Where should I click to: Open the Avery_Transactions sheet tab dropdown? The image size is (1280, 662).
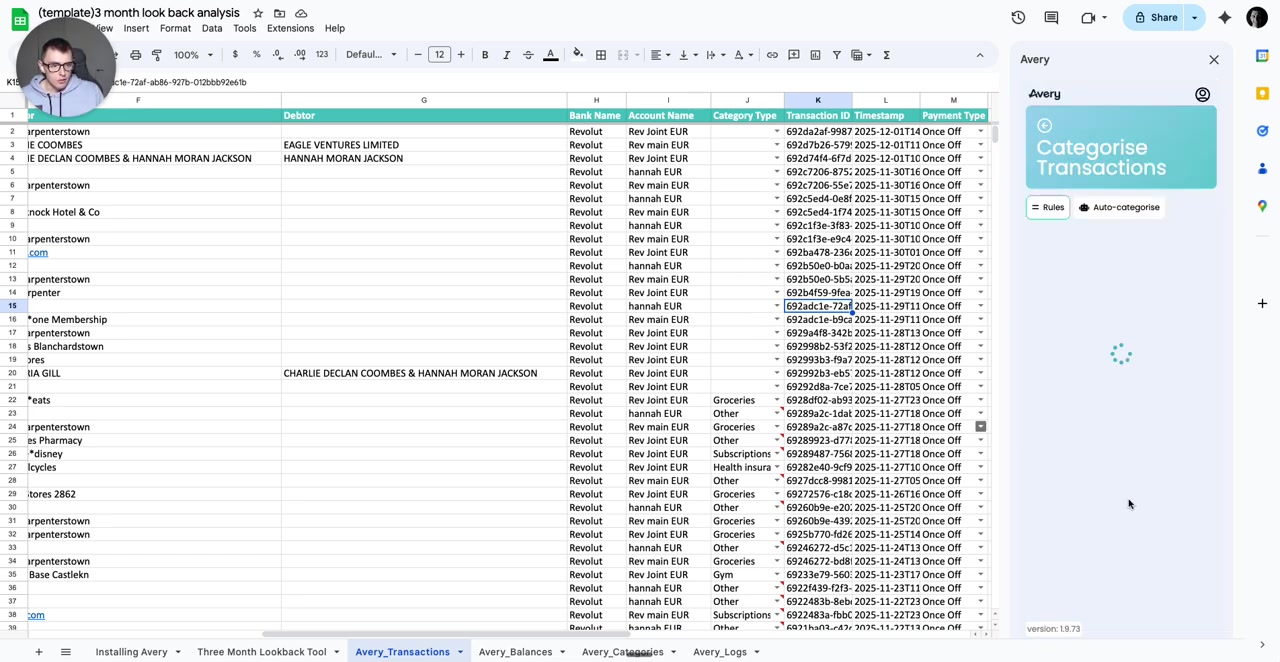459,651
